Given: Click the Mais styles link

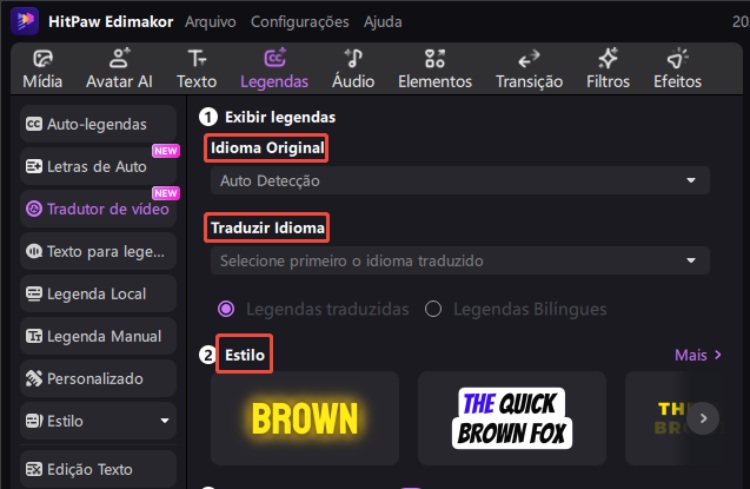Looking at the screenshot, I should (x=697, y=355).
